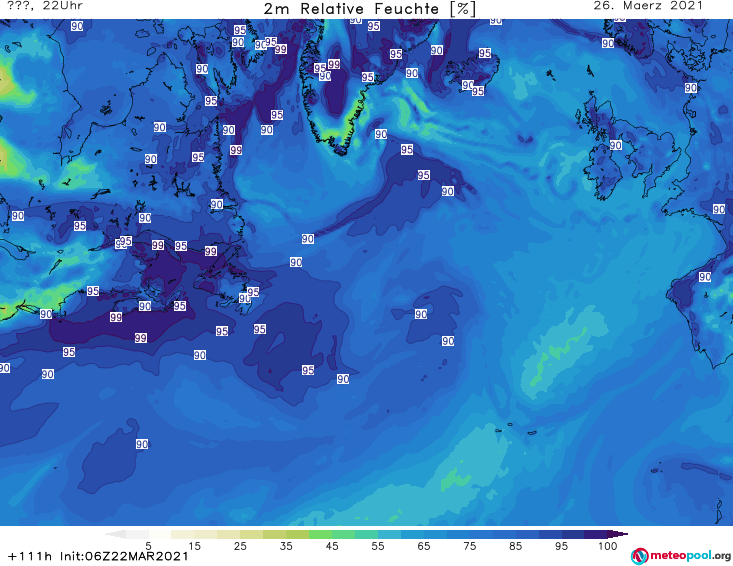733x566 pixels.
Task: Click the "2m Relative Feuchte [%]" title
Action: click(x=370, y=9)
